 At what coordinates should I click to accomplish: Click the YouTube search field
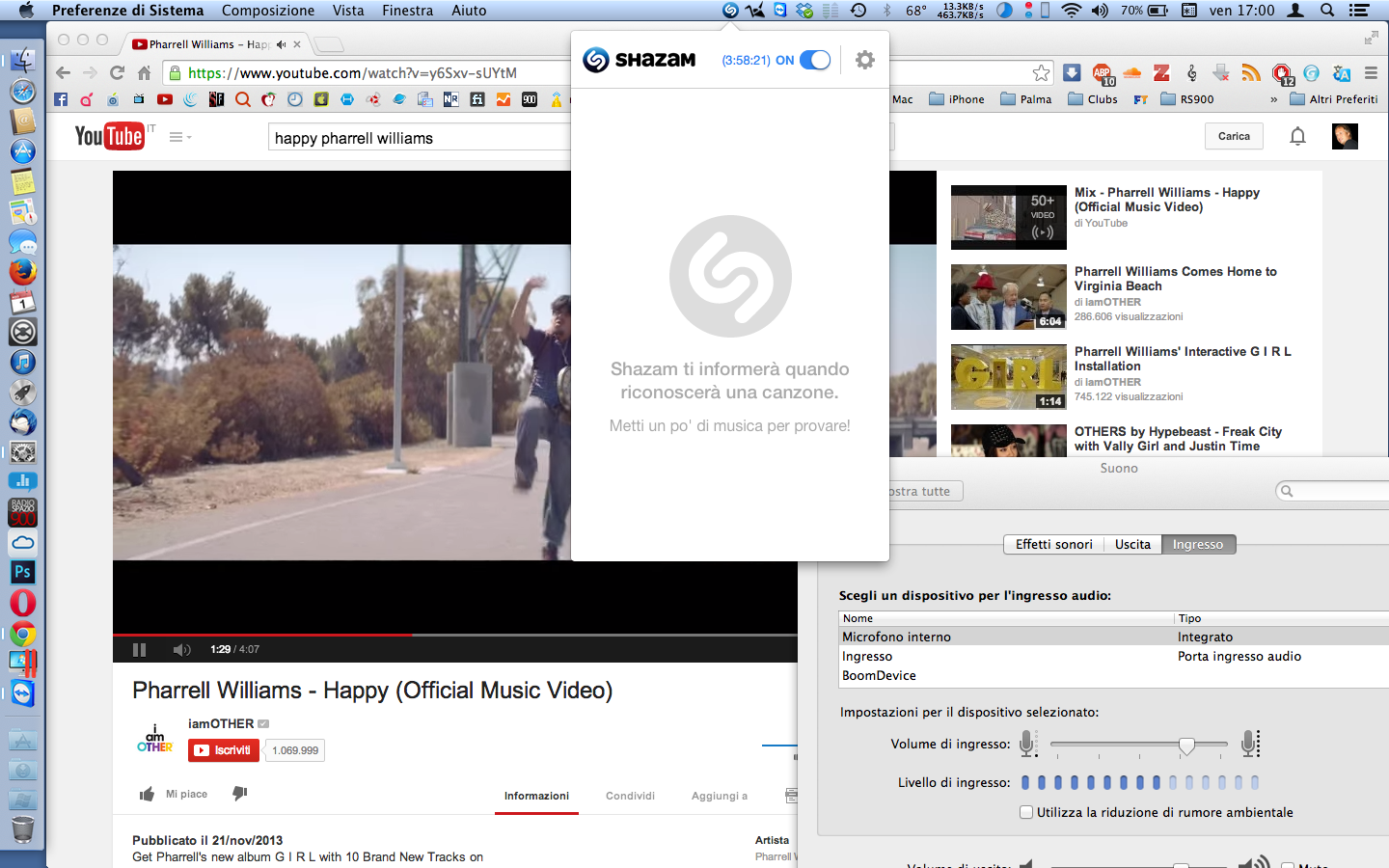coord(421,137)
